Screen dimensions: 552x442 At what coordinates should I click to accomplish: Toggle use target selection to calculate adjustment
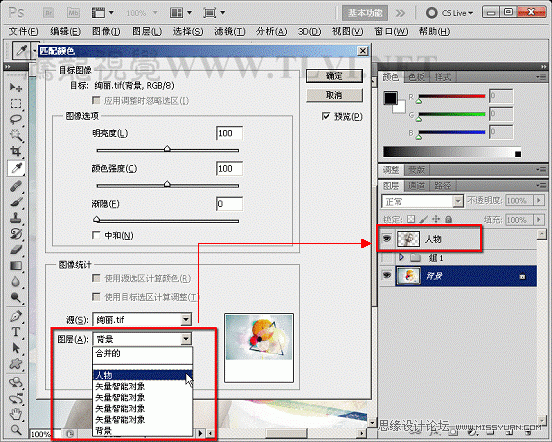coord(96,297)
